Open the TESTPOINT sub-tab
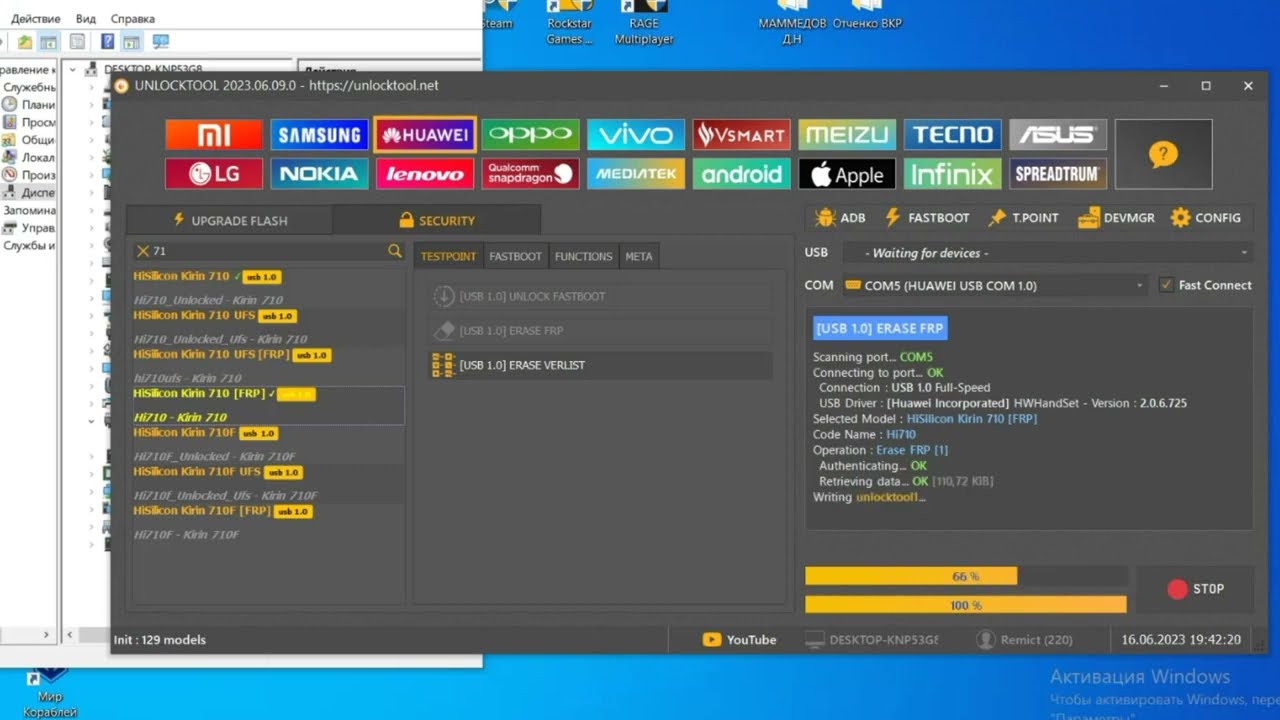 448,256
